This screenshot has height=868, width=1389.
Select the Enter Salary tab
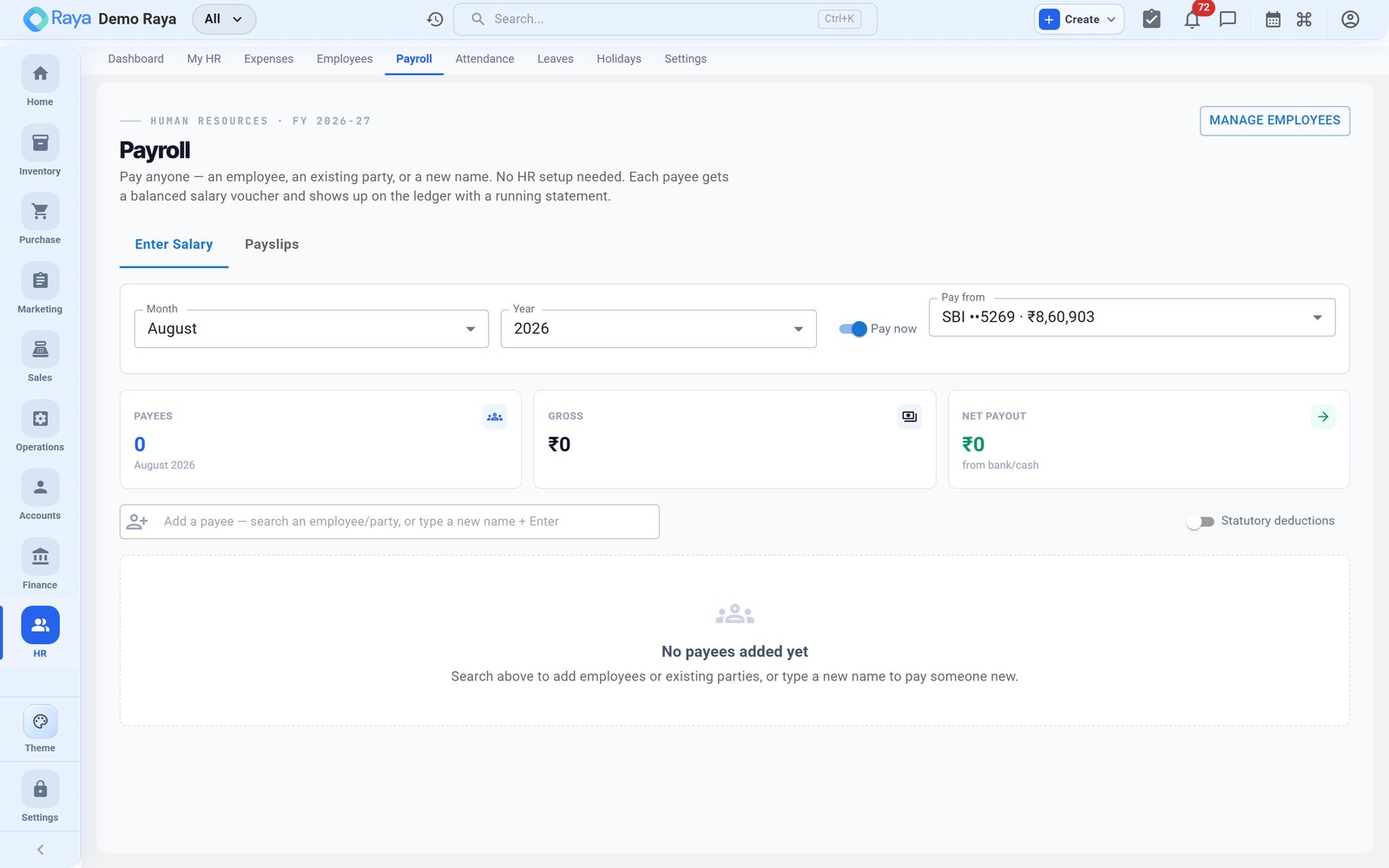[x=174, y=245]
